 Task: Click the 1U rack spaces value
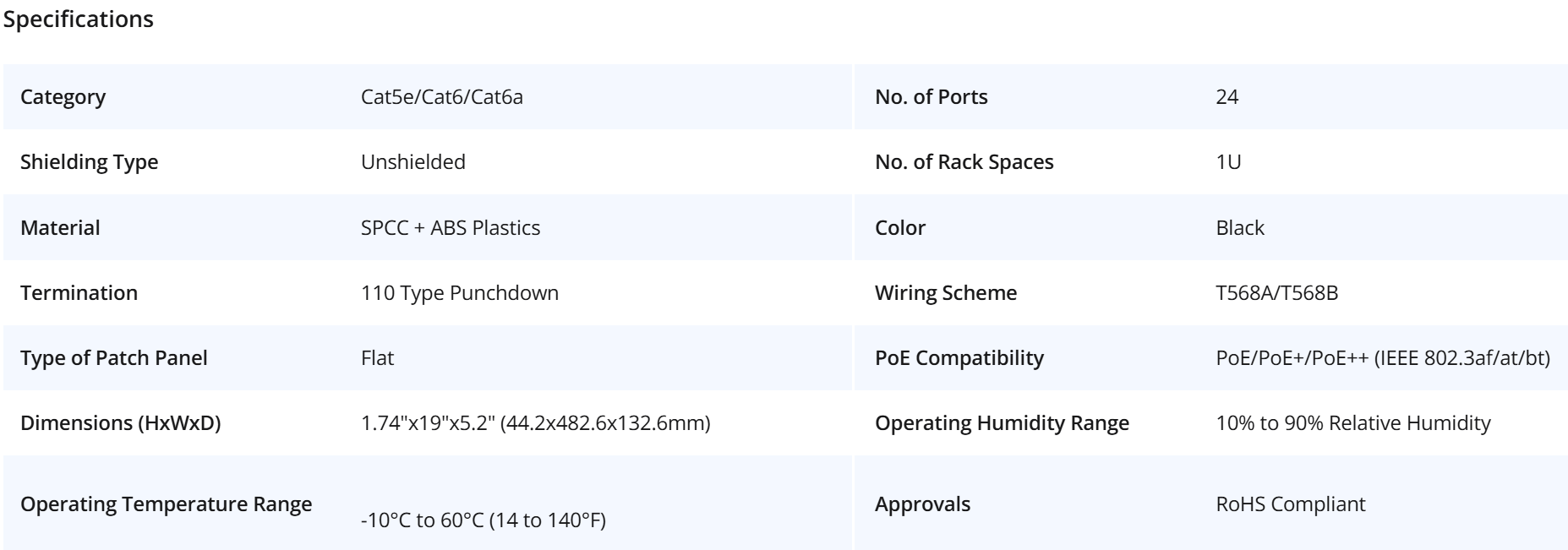(1227, 162)
